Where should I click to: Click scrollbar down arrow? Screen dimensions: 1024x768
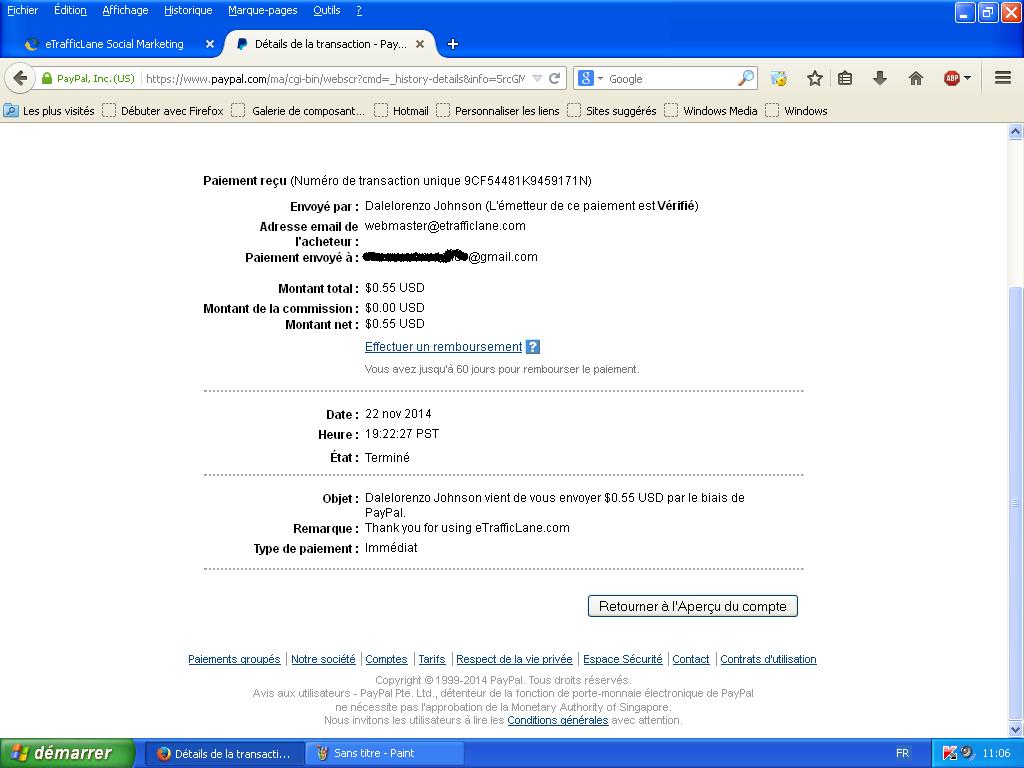tap(1016, 729)
